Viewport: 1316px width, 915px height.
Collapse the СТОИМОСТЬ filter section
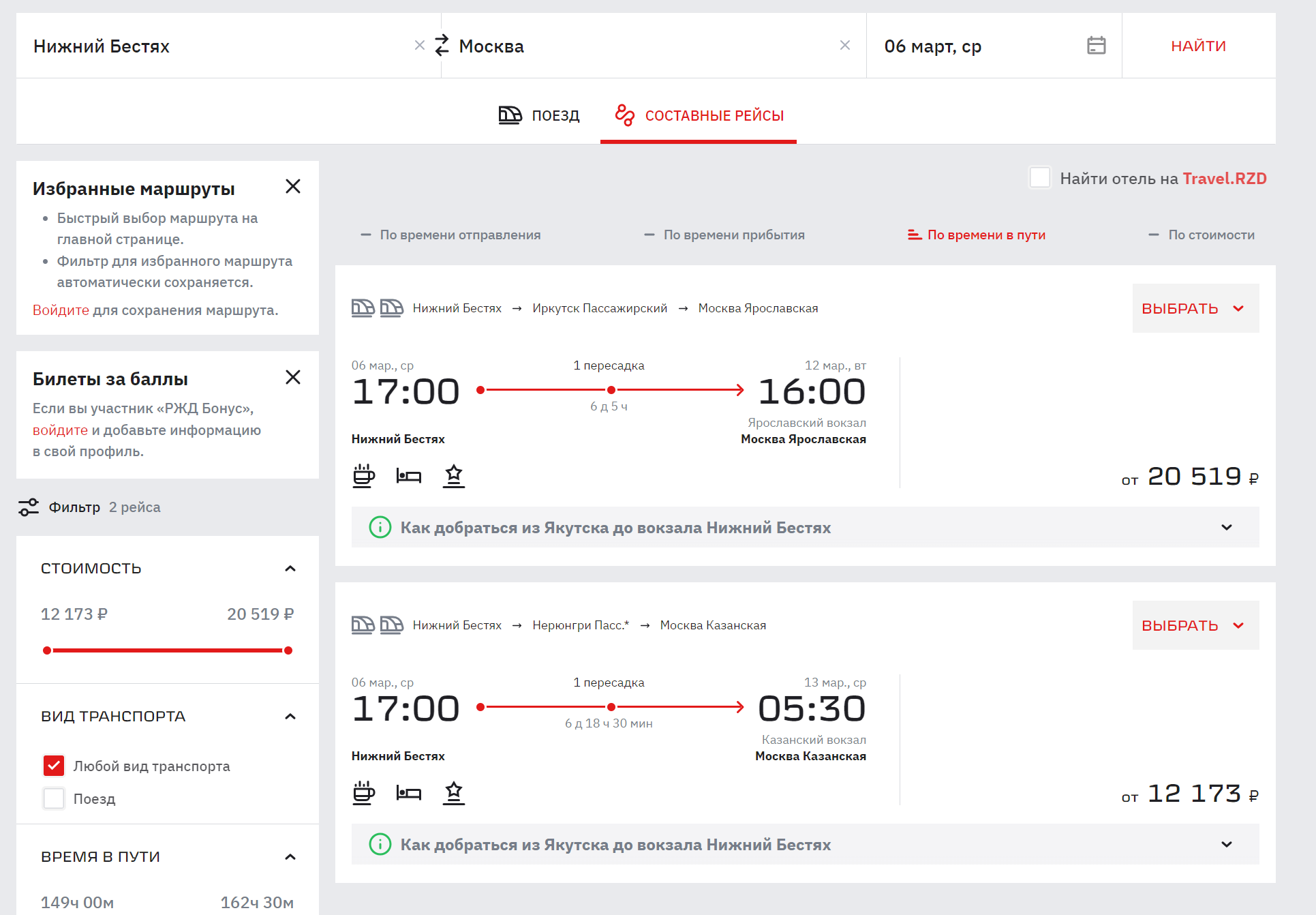[x=290, y=569]
